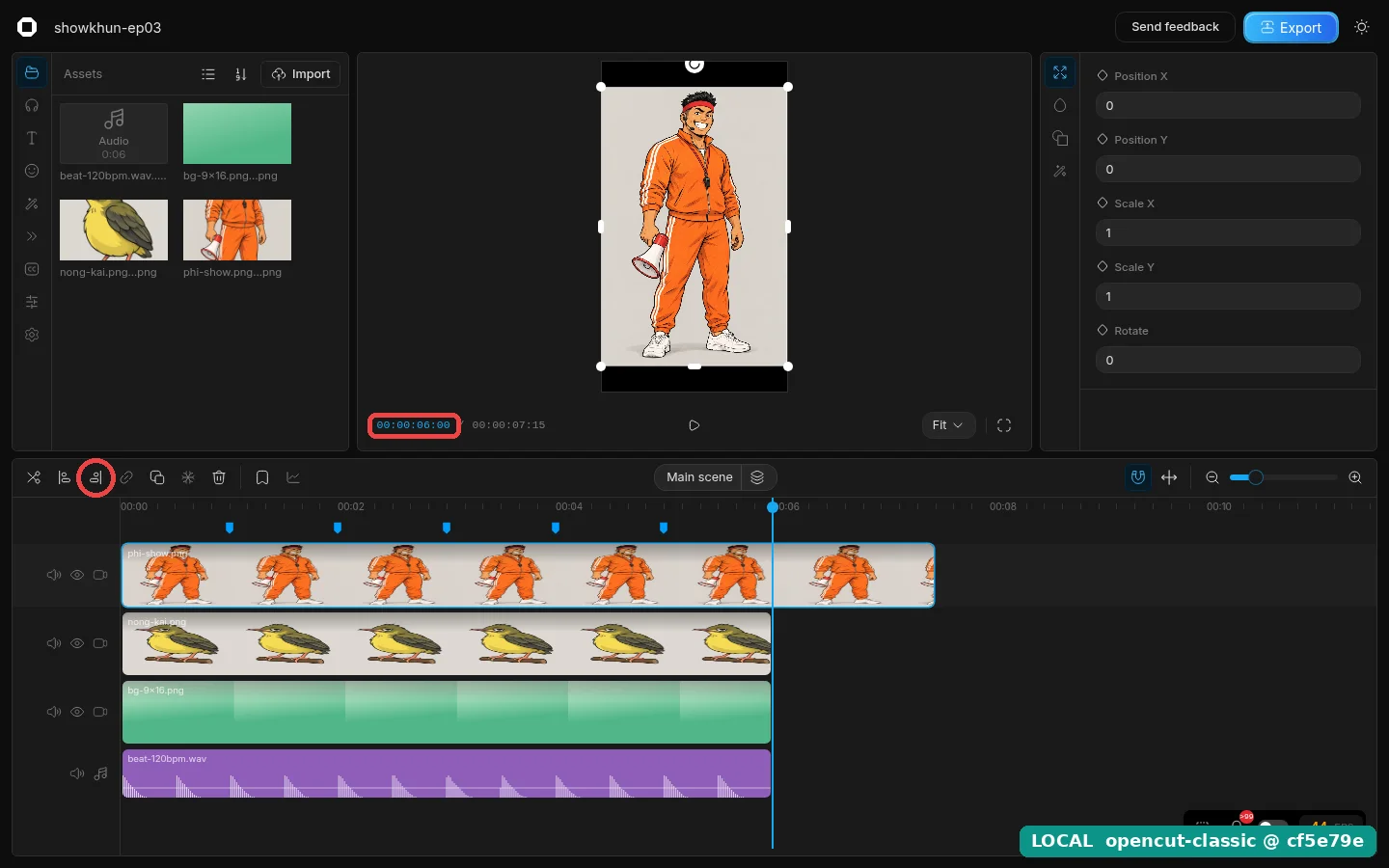The height and width of the screenshot is (868, 1389).
Task: Hide the phi-show.png track with eye icon
Action: (x=77, y=575)
